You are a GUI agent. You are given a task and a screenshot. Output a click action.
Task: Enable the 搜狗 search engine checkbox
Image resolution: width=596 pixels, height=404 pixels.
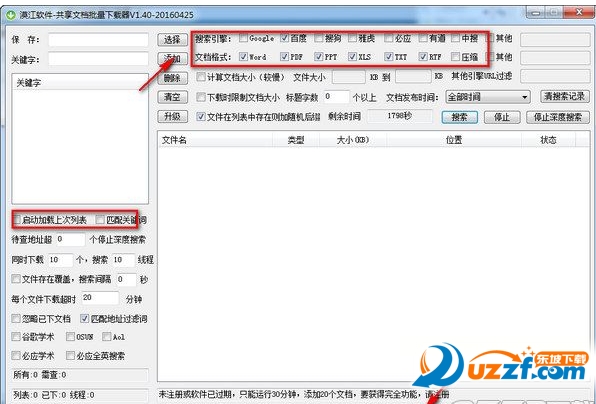pos(319,38)
